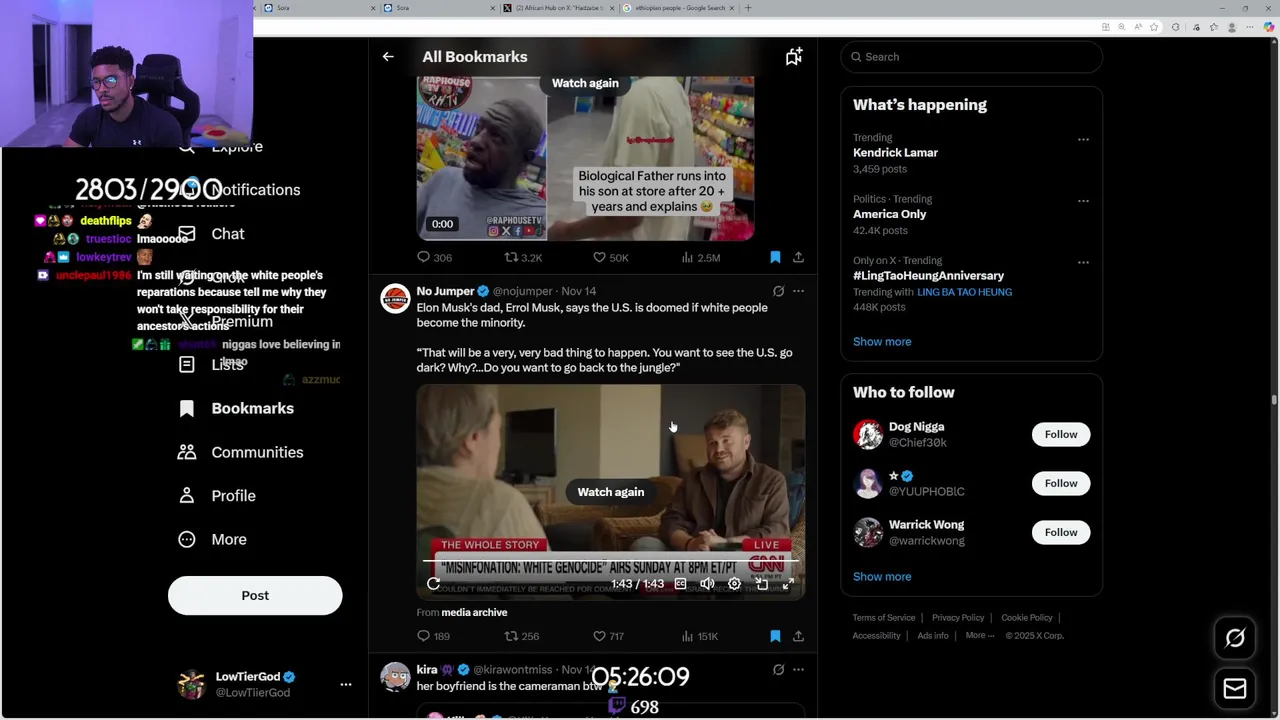This screenshot has height=720, width=1280.
Task: Open a new browser tab with plus
Action: [x=748, y=8]
